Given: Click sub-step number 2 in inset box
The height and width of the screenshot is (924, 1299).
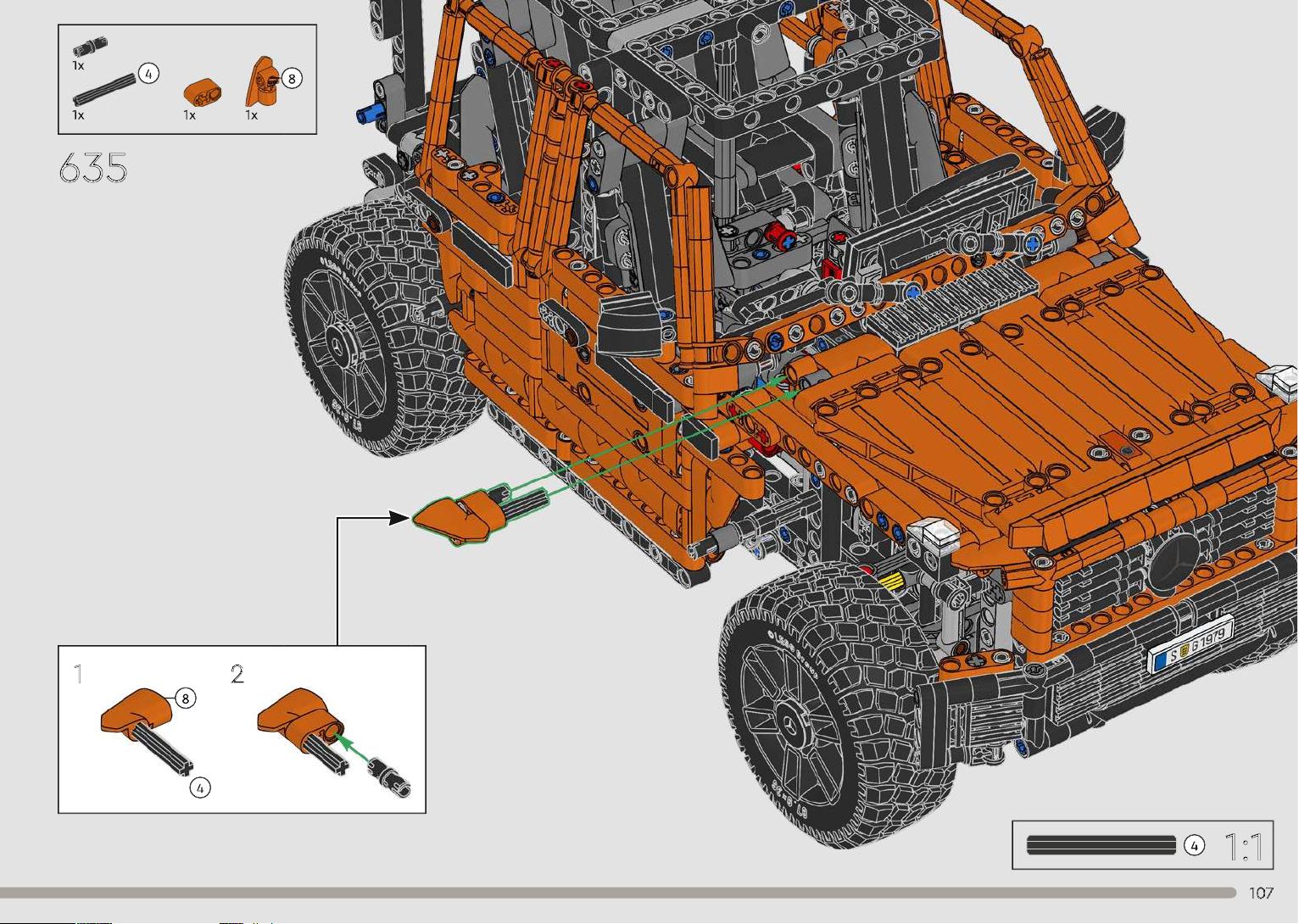Looking at the screenshot, I should pos(237,674).
